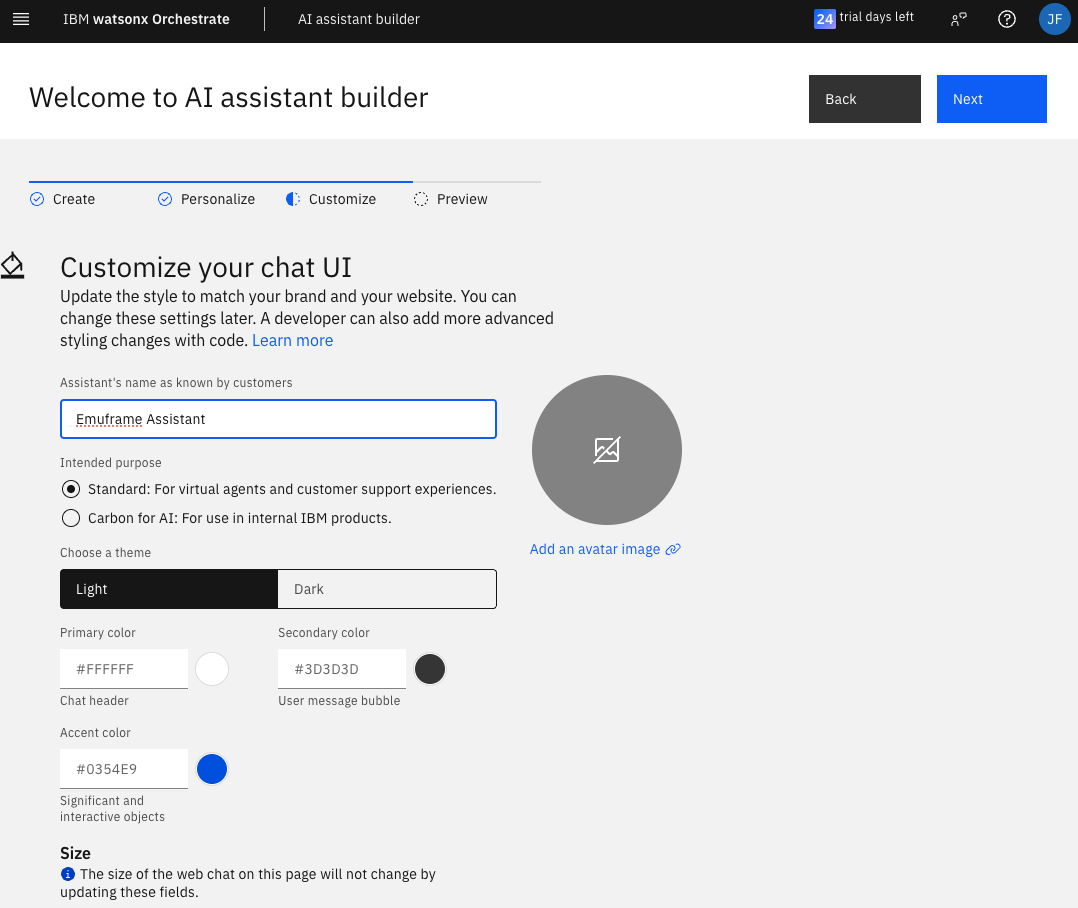The height and width of the screenshot is (908, 1078).
Task: Click the 'Welcome to AI assistant builder' heading
Action: click(x=228, y=98)
